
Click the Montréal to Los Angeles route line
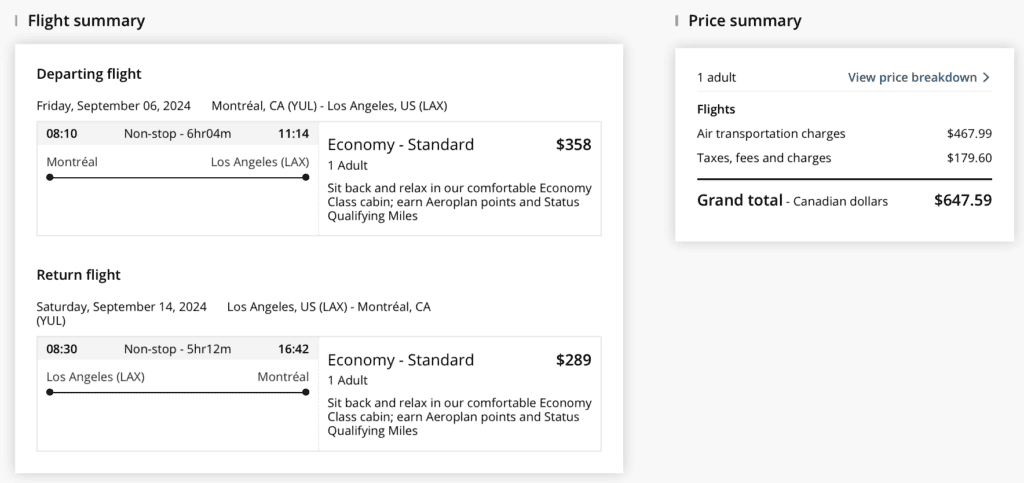coord(178,178)
